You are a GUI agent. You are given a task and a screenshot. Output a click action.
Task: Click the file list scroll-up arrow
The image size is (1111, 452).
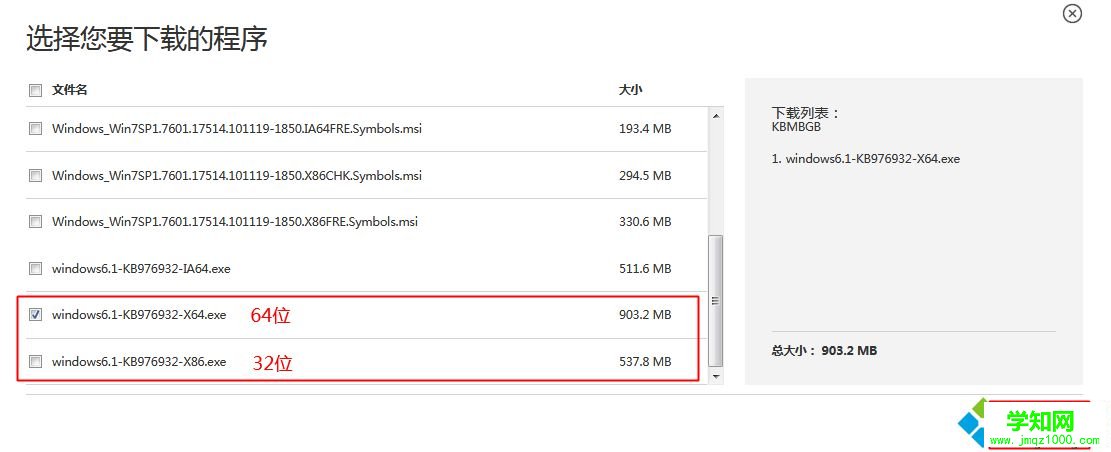[715, 116]
